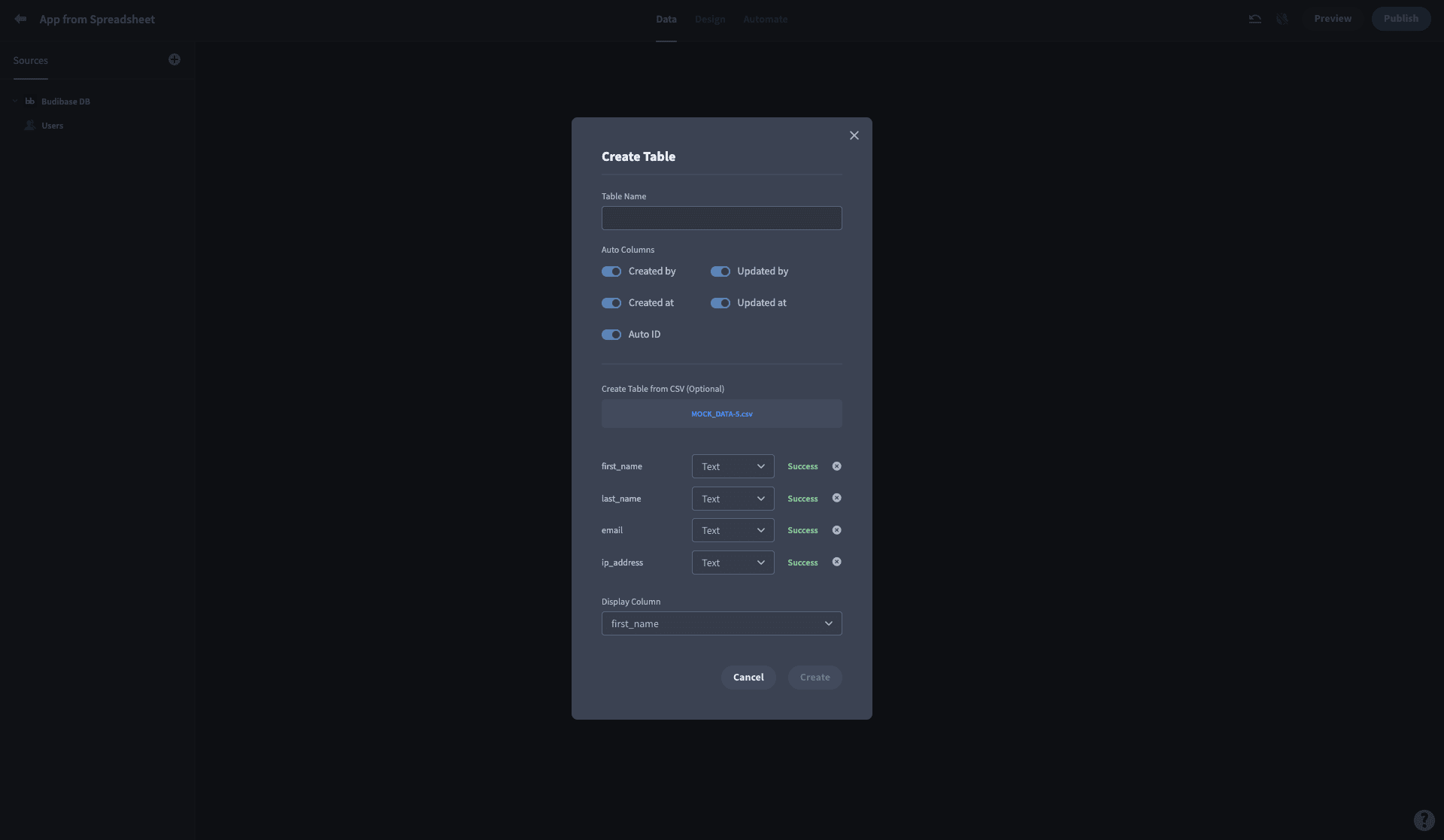
Task: Switch to the Data tab
Action: click(666, 19)
